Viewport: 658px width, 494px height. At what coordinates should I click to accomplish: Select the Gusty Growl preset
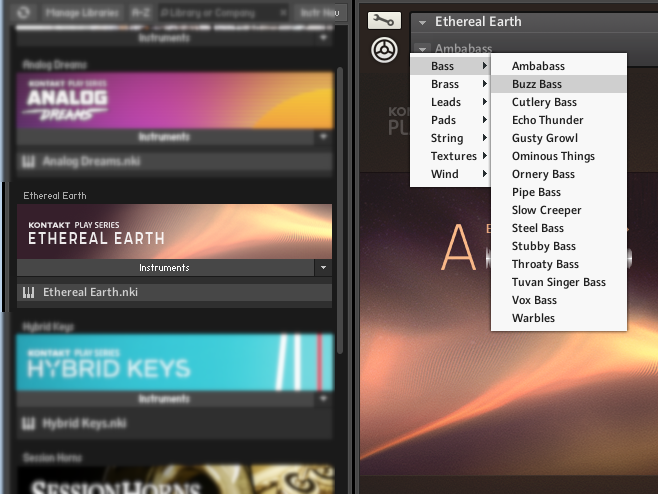point(559,138)
